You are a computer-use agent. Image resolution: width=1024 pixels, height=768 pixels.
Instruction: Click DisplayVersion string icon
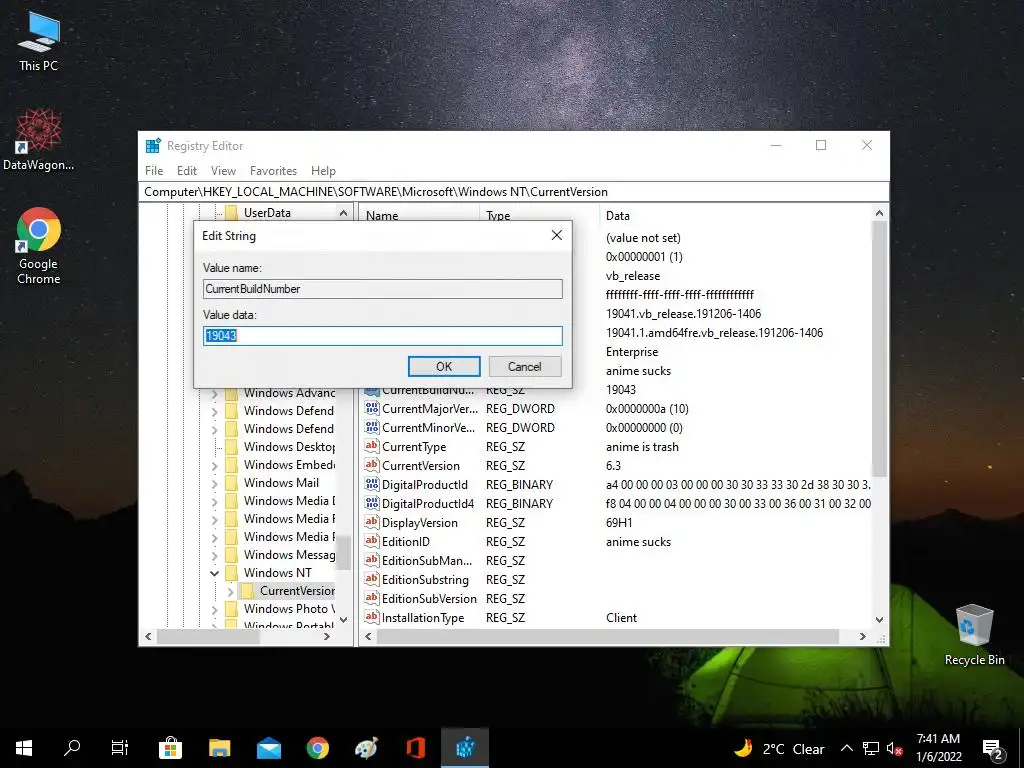click(372, 522)
